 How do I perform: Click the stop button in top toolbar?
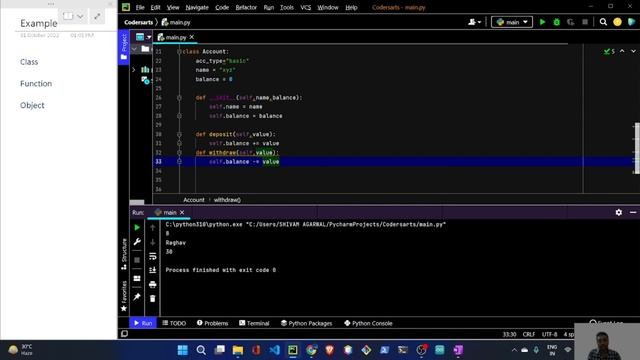[585, 22]
